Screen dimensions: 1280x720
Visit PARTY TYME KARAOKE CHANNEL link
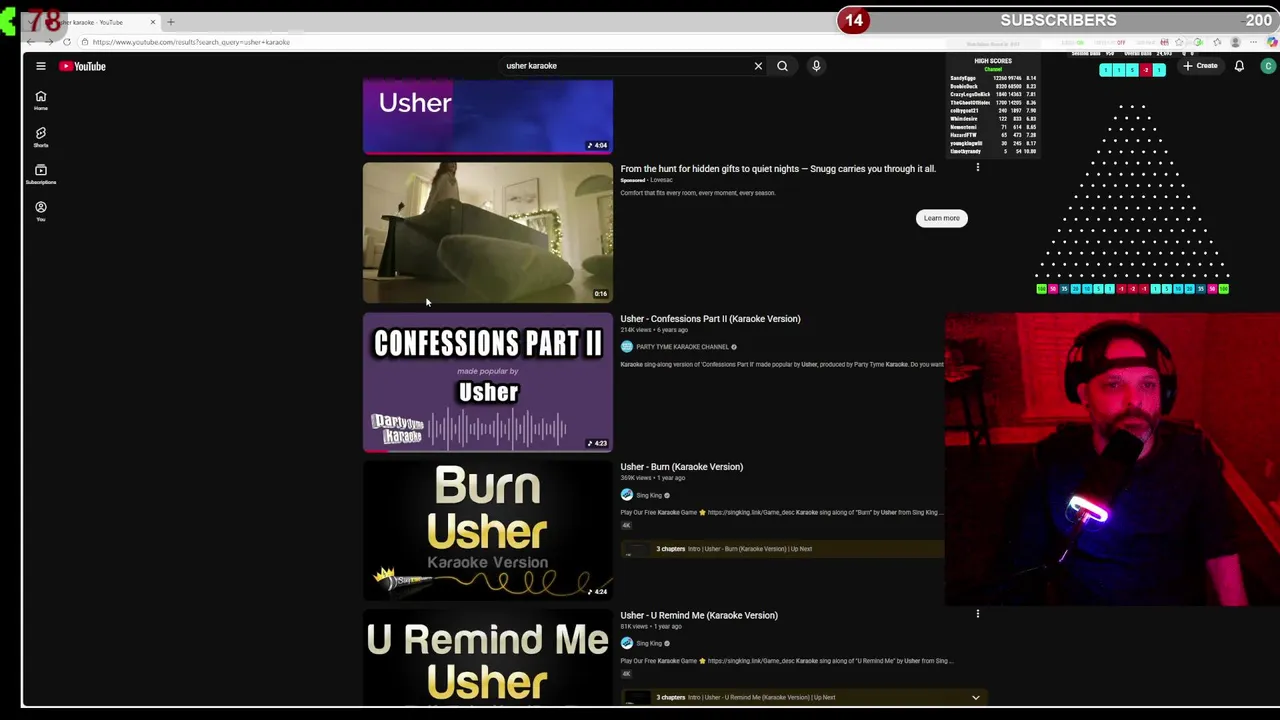(x=682, y=347)
